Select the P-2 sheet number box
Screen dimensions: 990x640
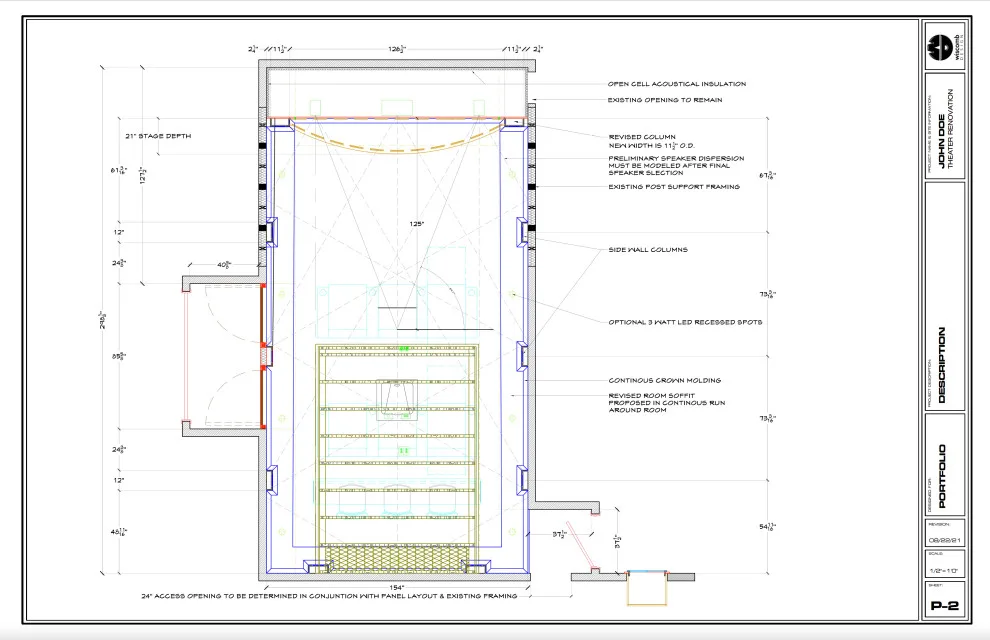click(945, 605)
